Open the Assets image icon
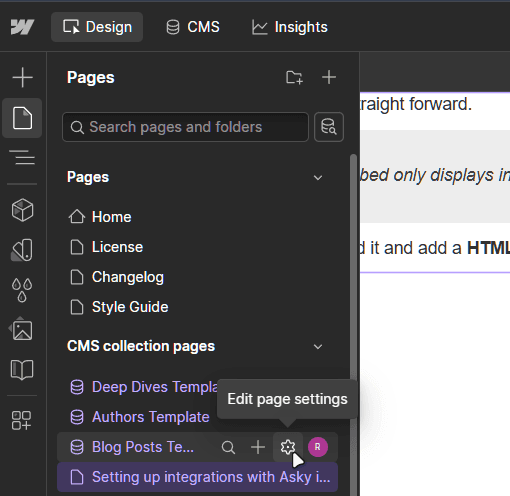Screen dimensions: 510x496 pyautogui.click(x=21, y=329)
